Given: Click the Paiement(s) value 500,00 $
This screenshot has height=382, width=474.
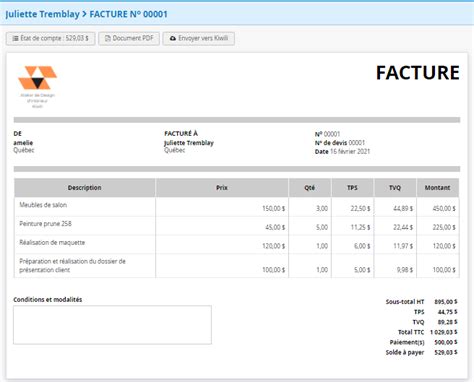Looking at the screenshot, I should pos(446,342).
